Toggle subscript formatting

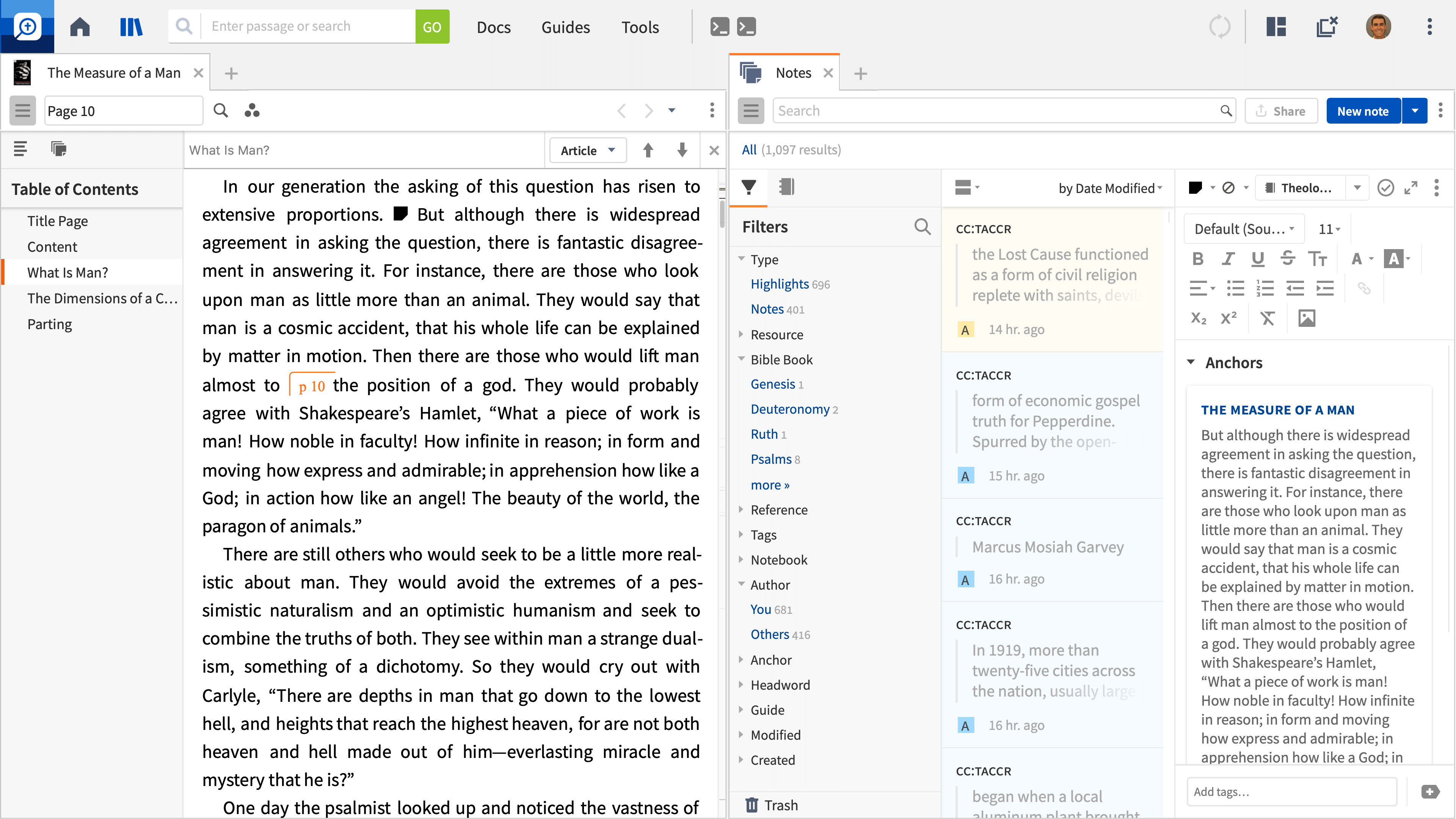(1198, 318)
